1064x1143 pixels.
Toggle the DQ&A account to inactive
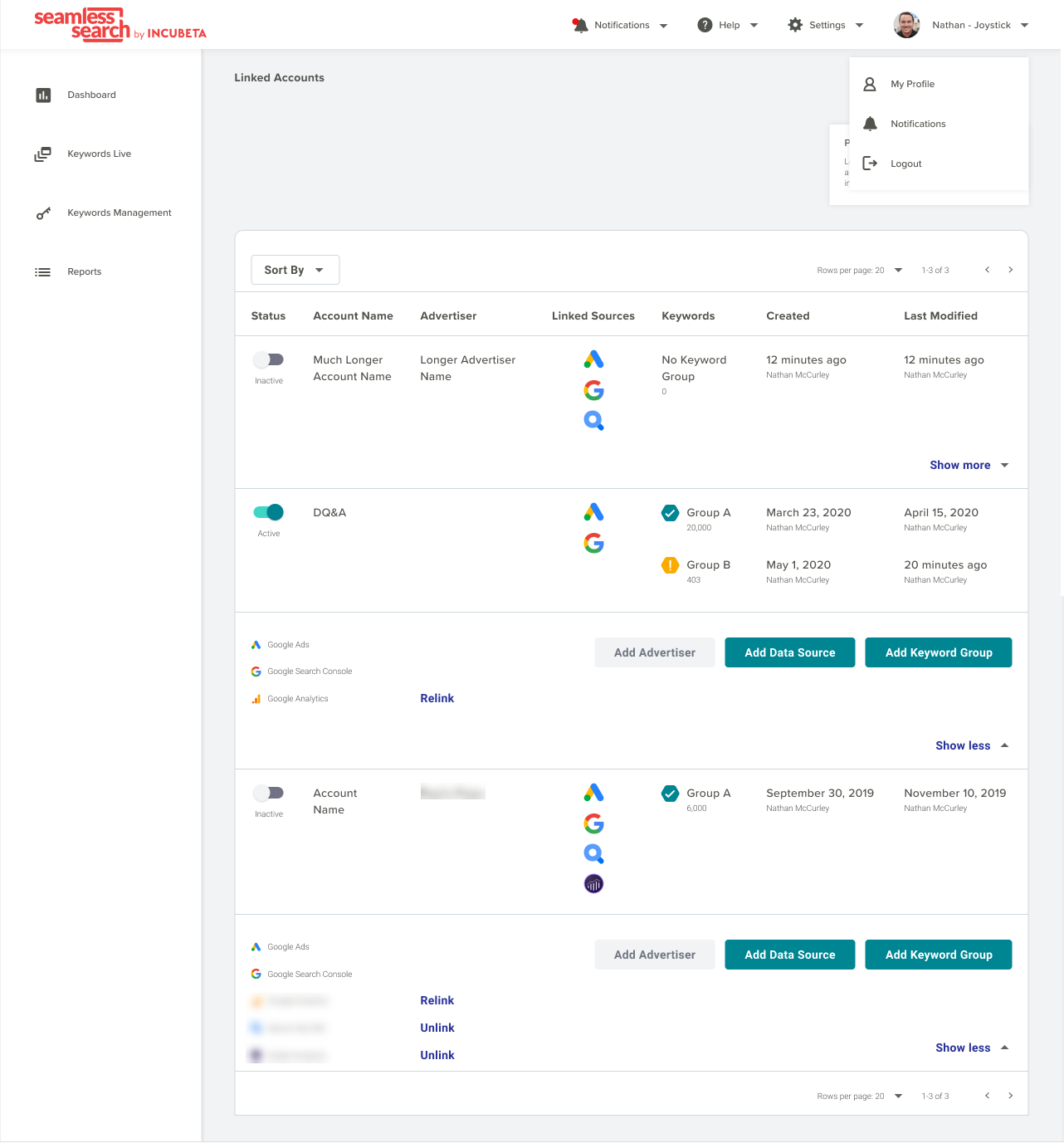[x=268, y=512]
